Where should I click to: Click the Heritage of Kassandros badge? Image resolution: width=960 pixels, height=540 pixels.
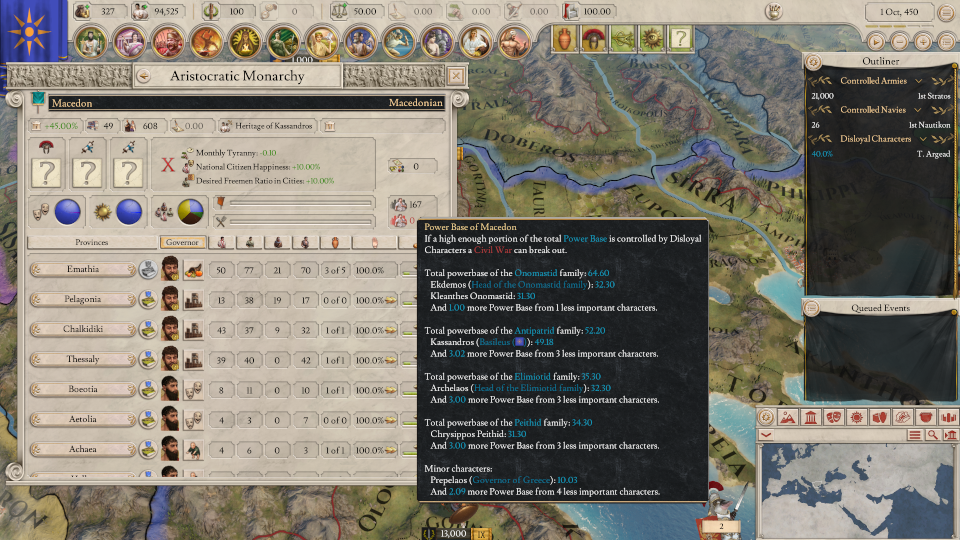tap(267, 126)
